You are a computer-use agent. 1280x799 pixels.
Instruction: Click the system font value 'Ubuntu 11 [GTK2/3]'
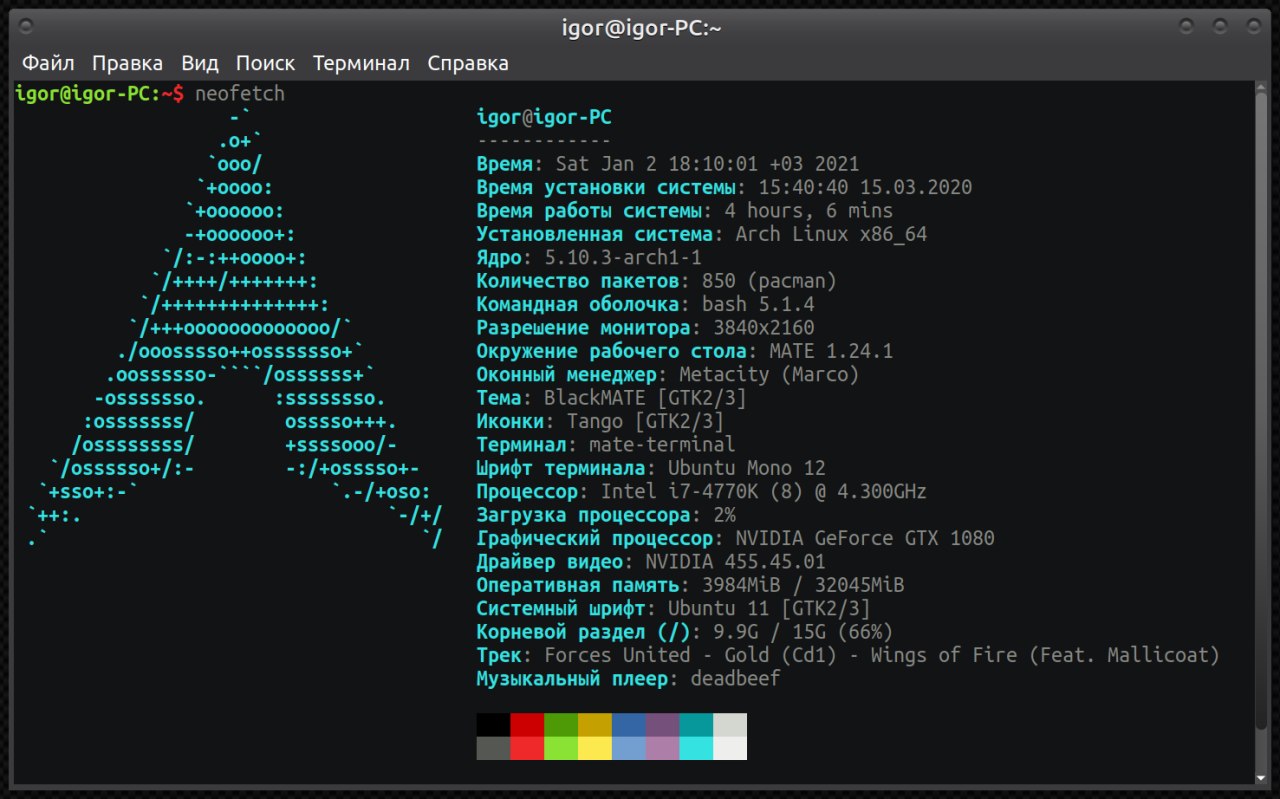click(x=769, y=609)
